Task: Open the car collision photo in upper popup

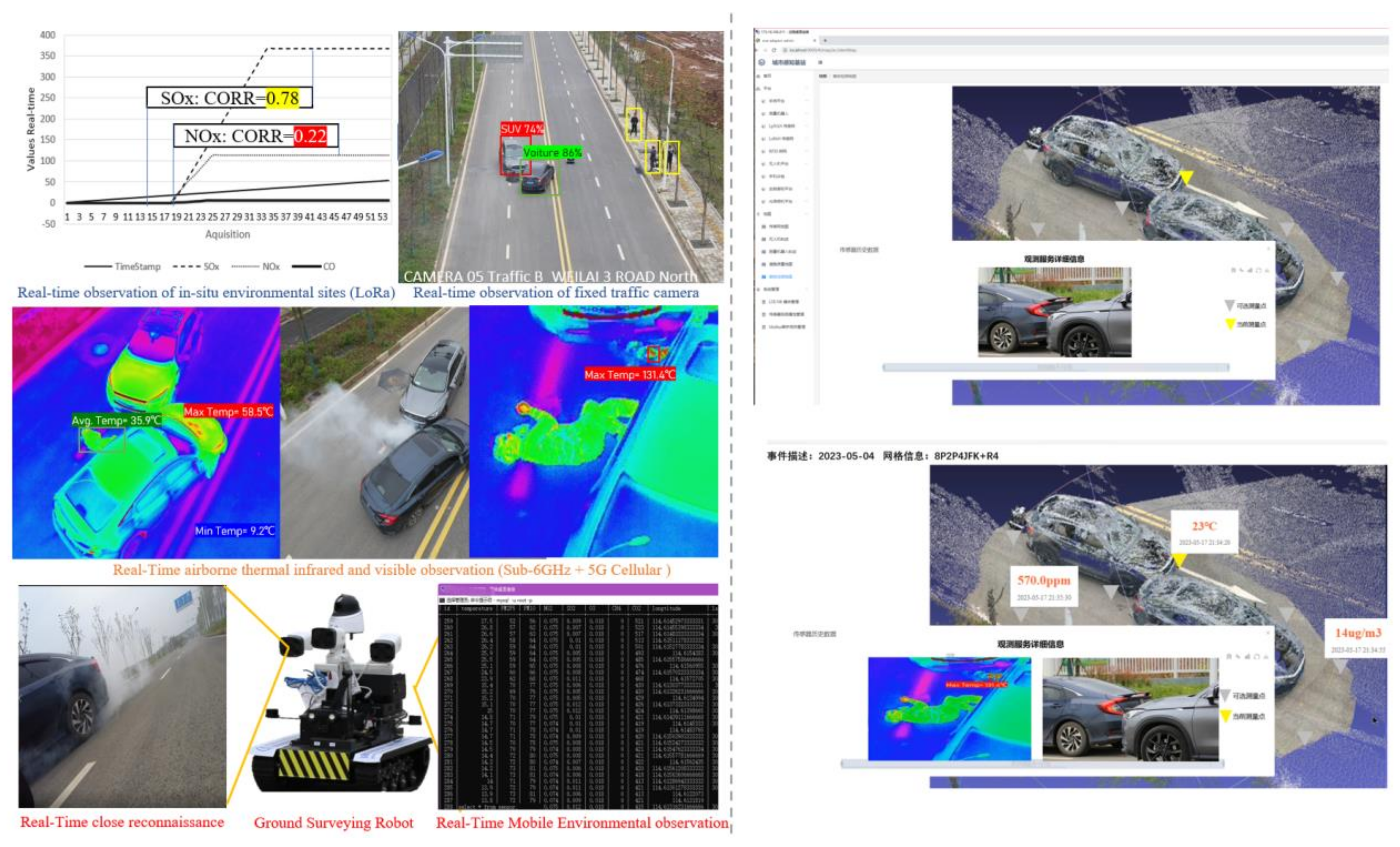Action: click(x=1054, y=312)
